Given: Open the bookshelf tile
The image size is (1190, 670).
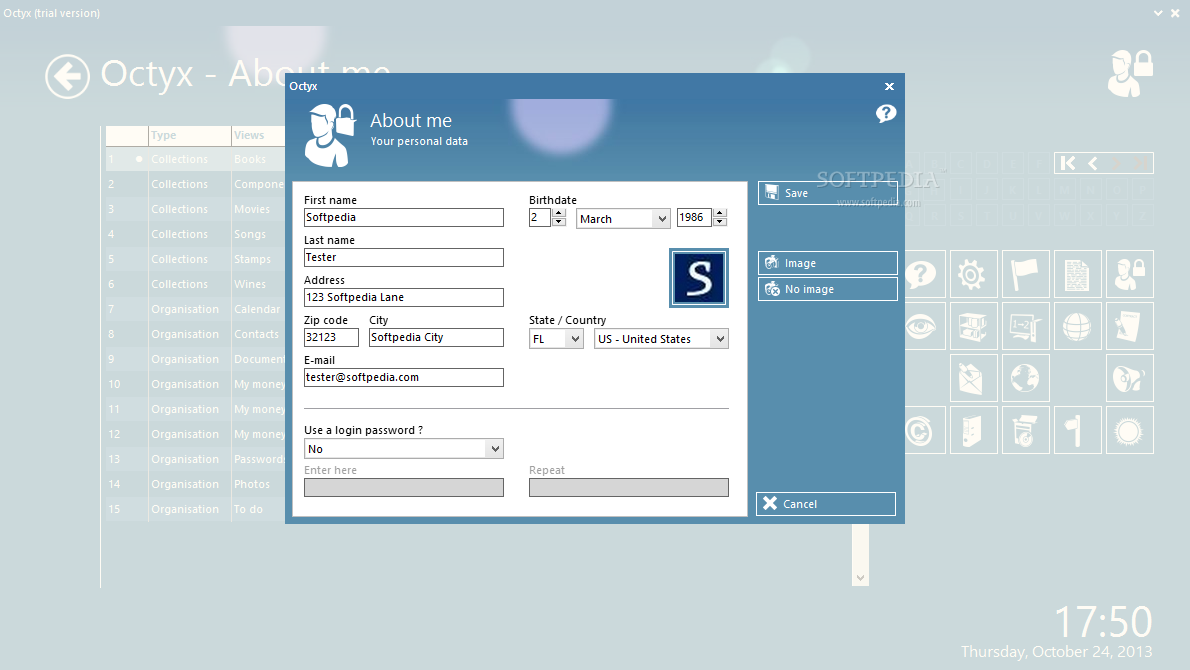Looking at the screenshot, I should click(973, 326).
